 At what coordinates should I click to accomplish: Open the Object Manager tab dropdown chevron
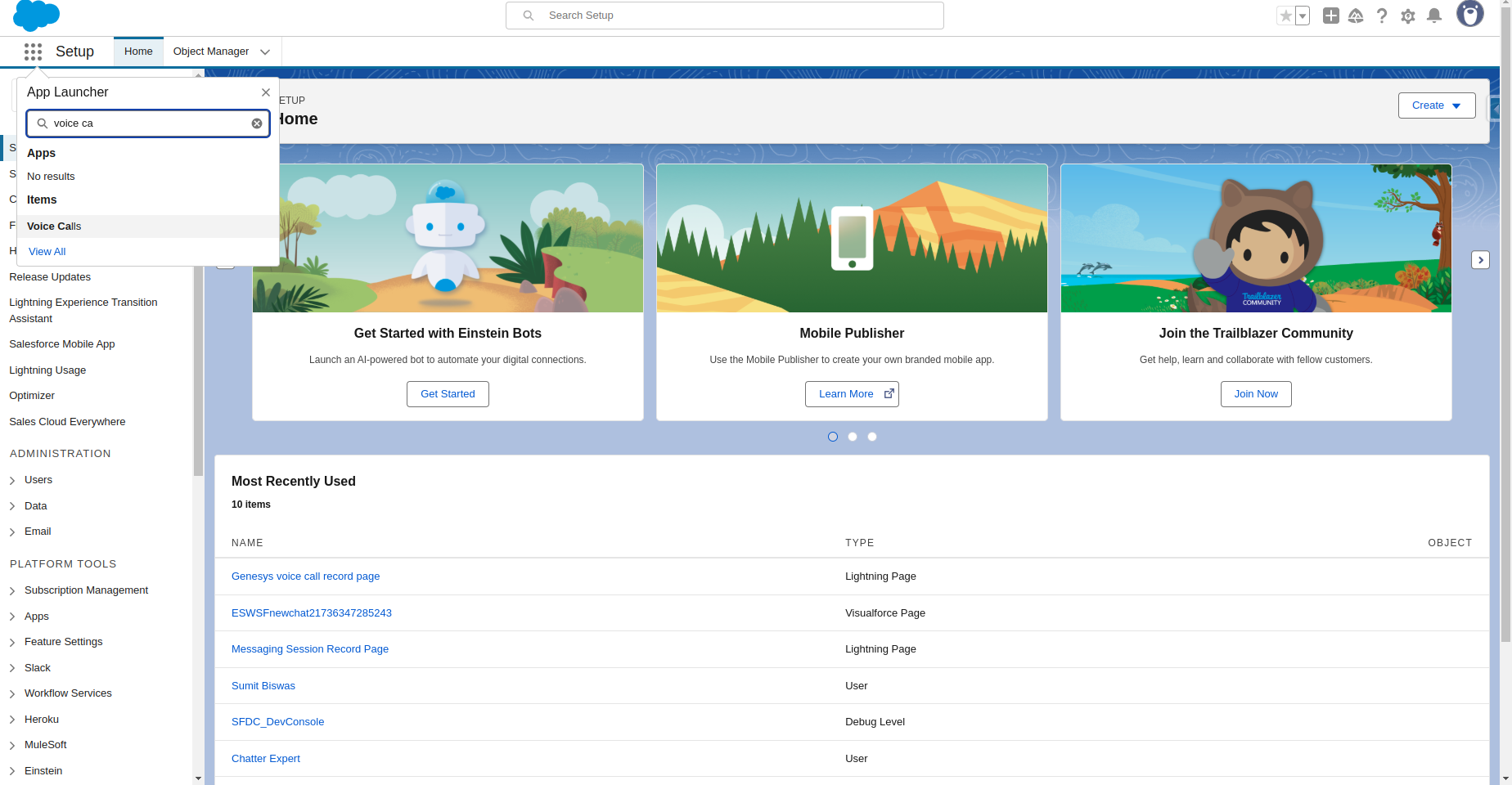[265, 52]
